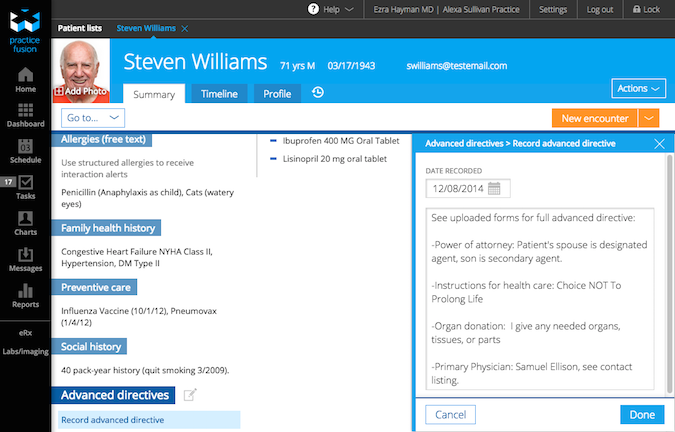Image resolution: width=675 pixels, height=432 pixels.
Task: Go to Home in sidebar
Action: coord(25,80)
